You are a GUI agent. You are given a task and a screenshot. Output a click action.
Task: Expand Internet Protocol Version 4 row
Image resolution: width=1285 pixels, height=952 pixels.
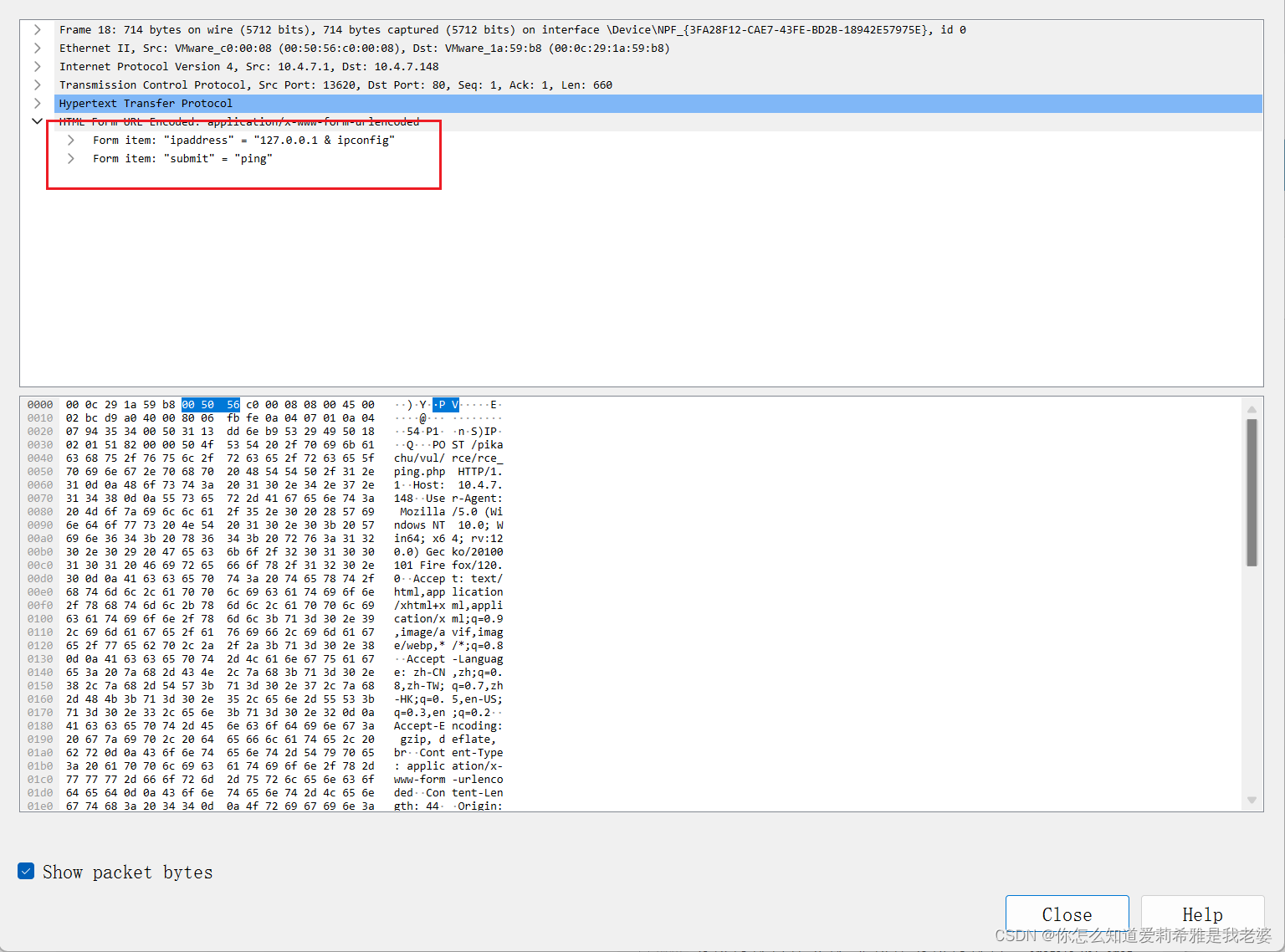[37, 66]
